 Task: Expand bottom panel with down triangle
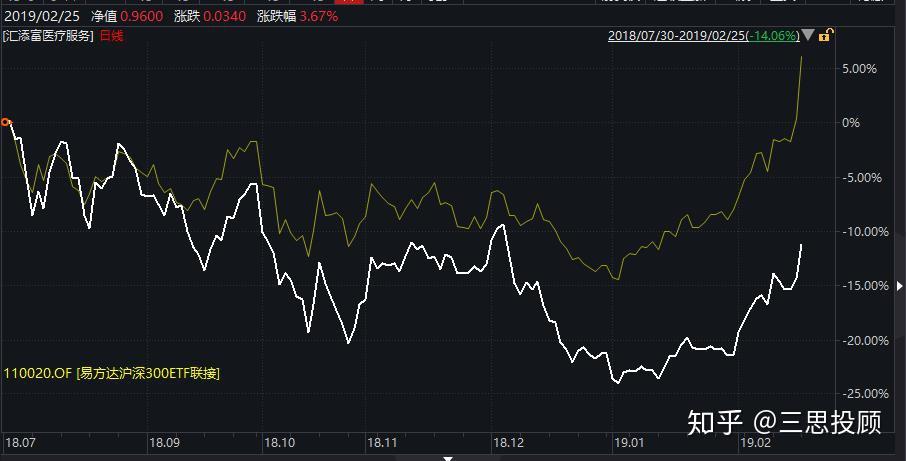[x=448, y=458]
